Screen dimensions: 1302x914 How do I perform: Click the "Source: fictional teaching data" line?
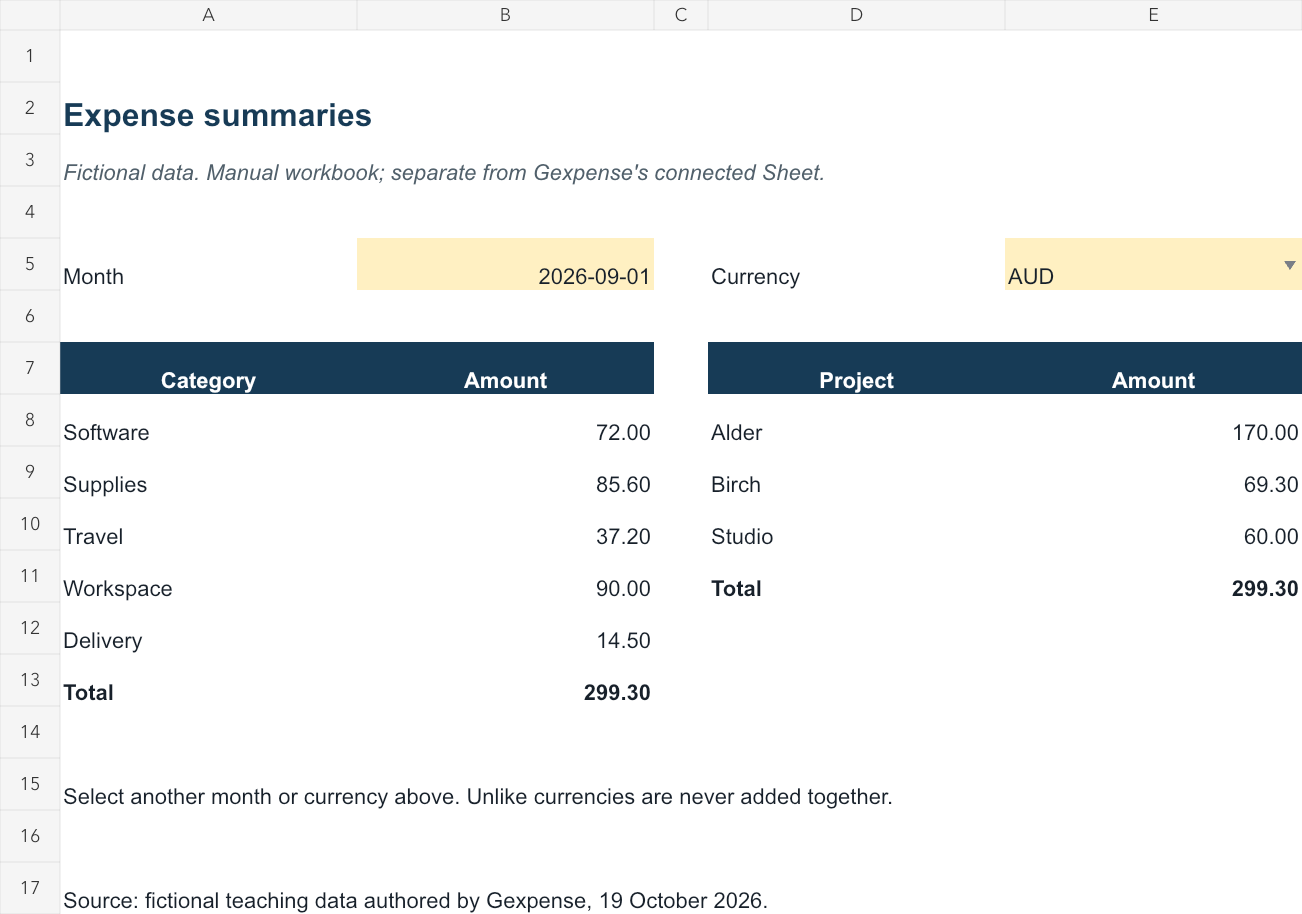pos(415,901)
